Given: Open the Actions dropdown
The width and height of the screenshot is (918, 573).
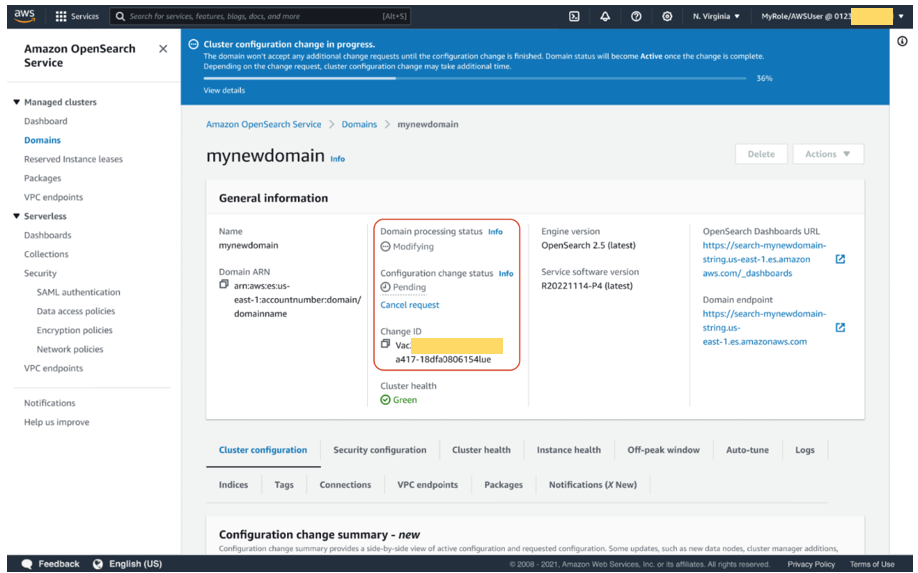Looking at the screenshot, I should pos(828,154).
